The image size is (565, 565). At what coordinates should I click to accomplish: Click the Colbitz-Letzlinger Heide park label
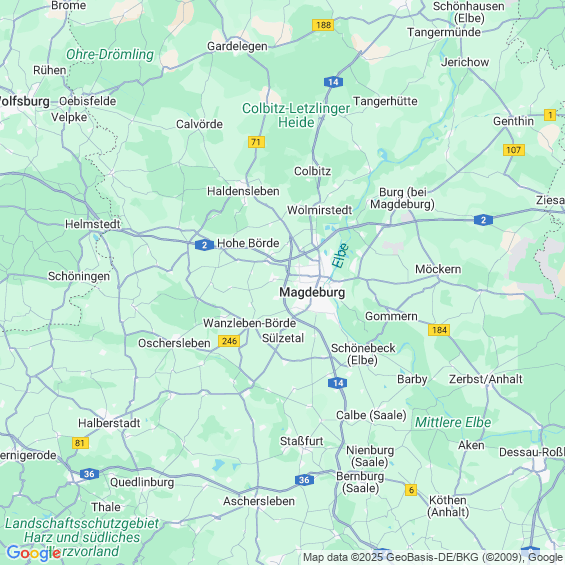(x=296, y=115)
